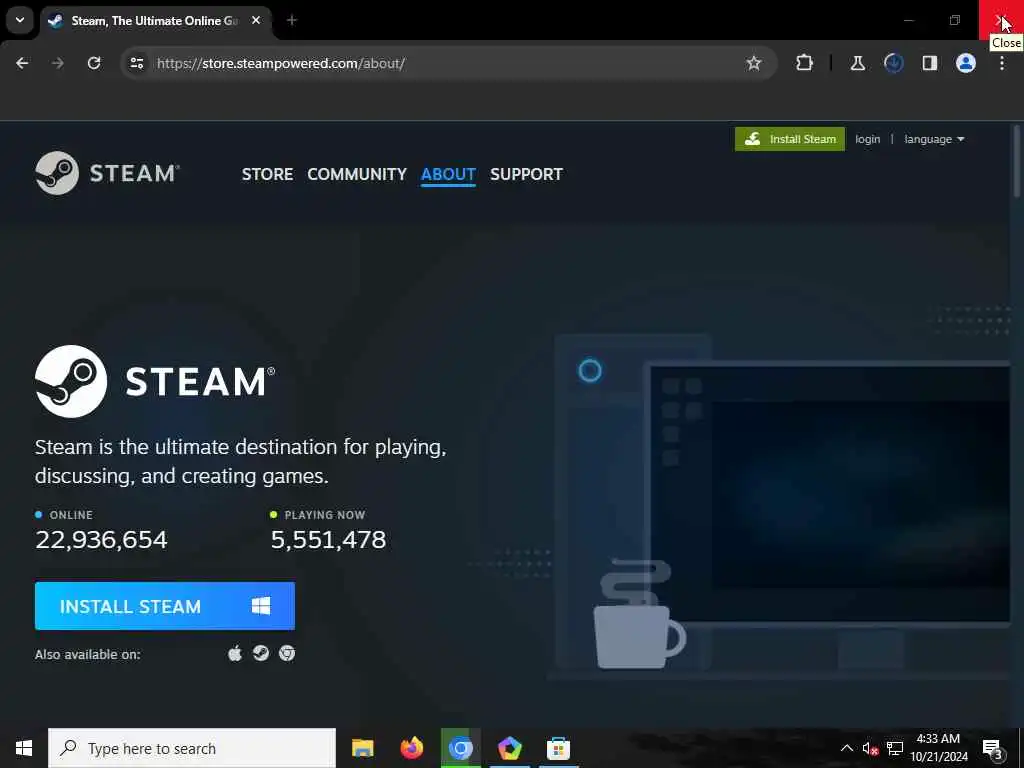The image size is (1024, 768).
Task: Click the taskbar search box
Action: [x=192, y=748]
